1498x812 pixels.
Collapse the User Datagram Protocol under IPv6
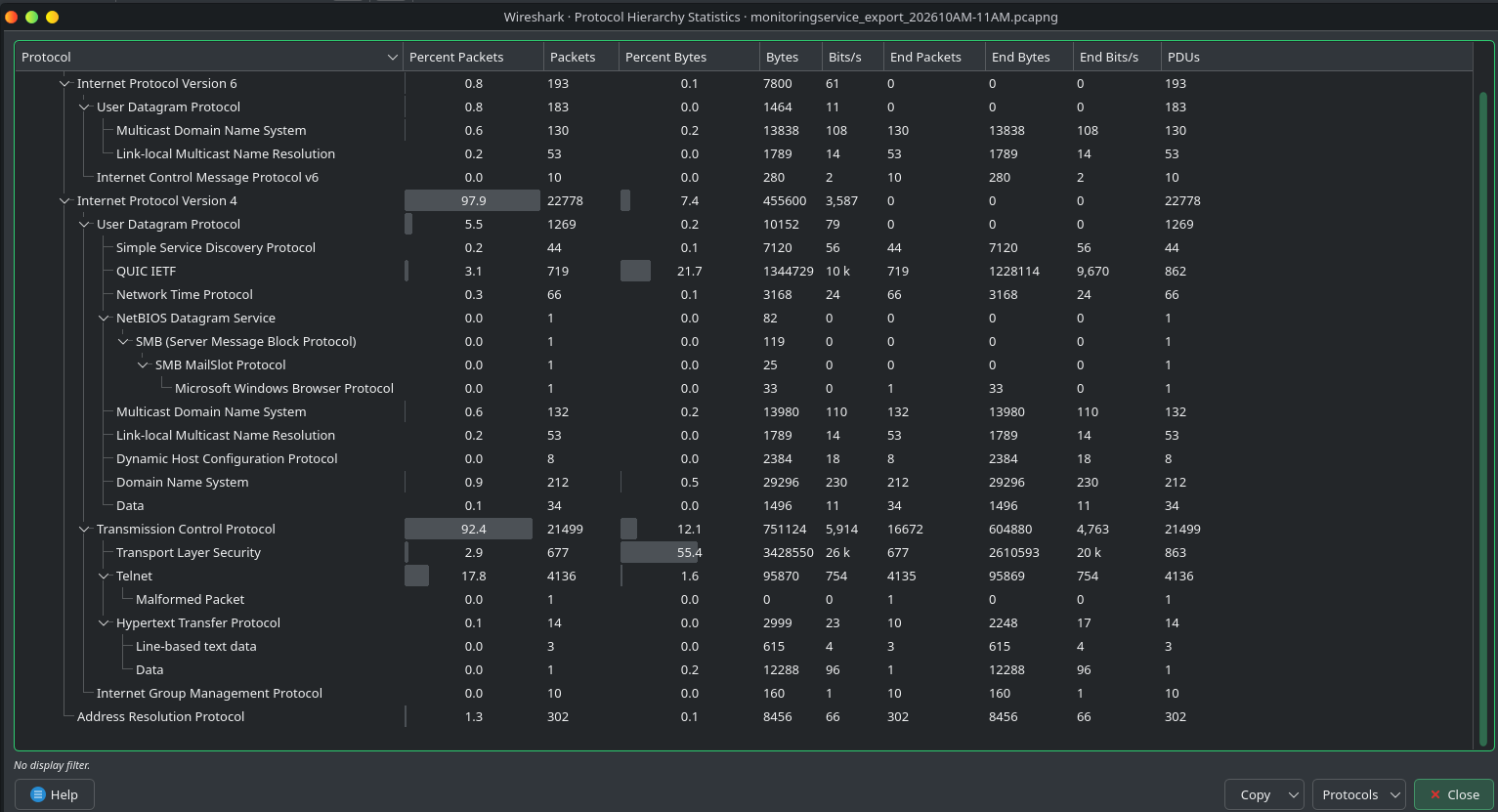coord(84,107)
